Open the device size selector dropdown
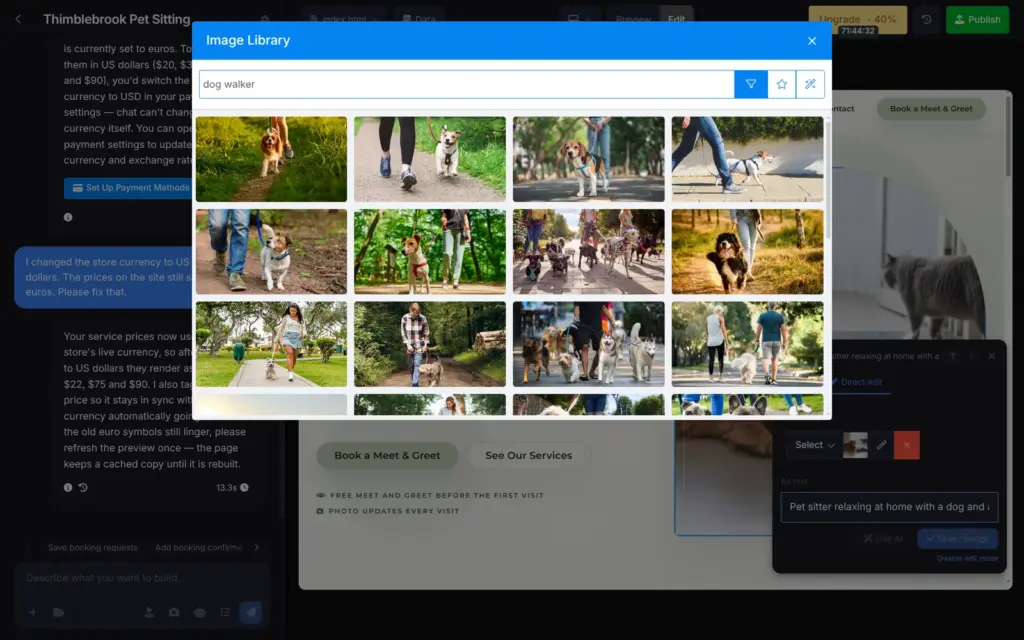 click(x=579, y=20)
